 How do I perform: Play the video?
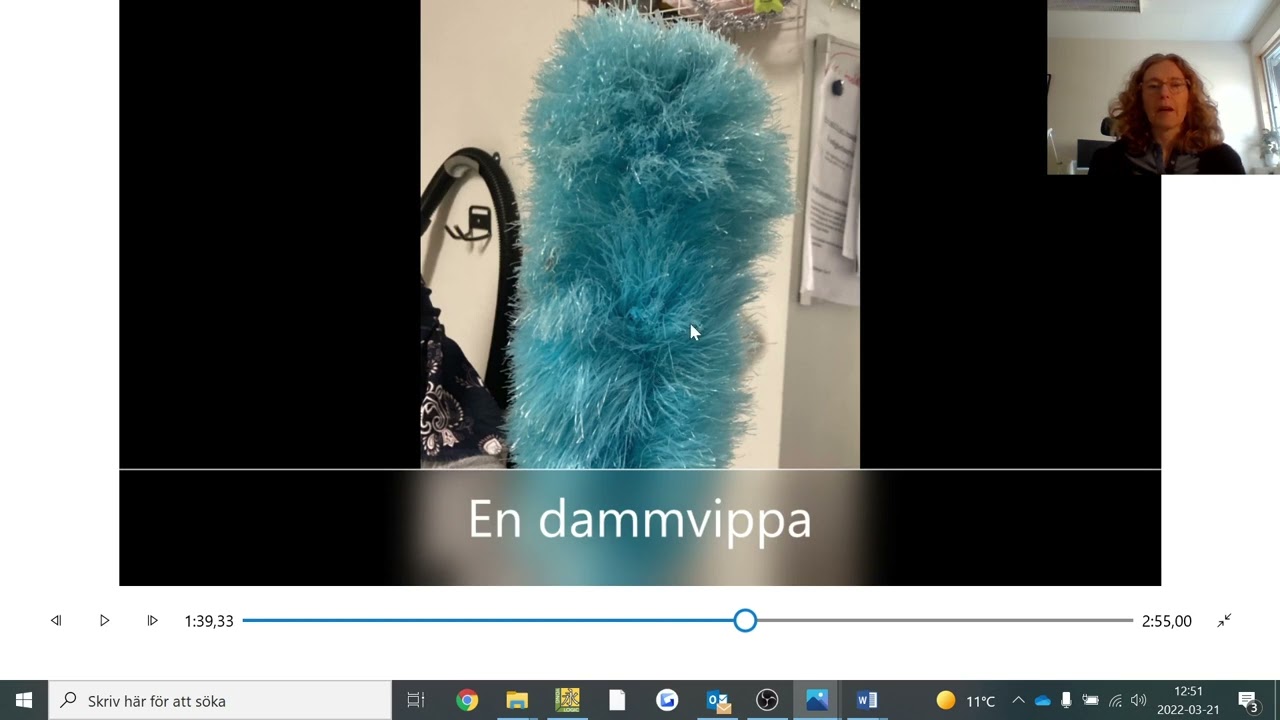pyautogui.click(x=104, y=621)
